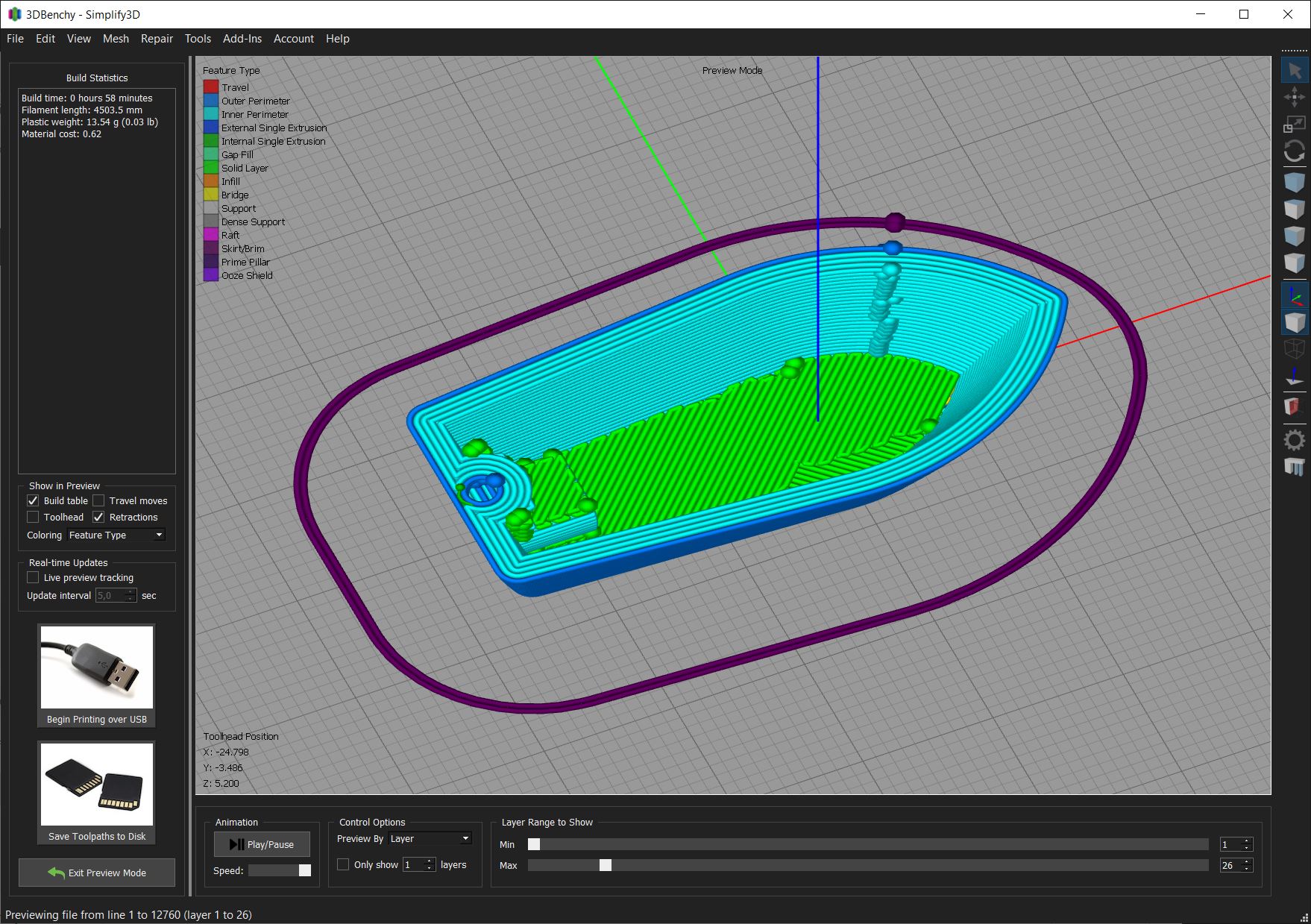Open the Preview By Layer dropdown
Screen dimensions: 1311x924
click(x=430, y=838)
